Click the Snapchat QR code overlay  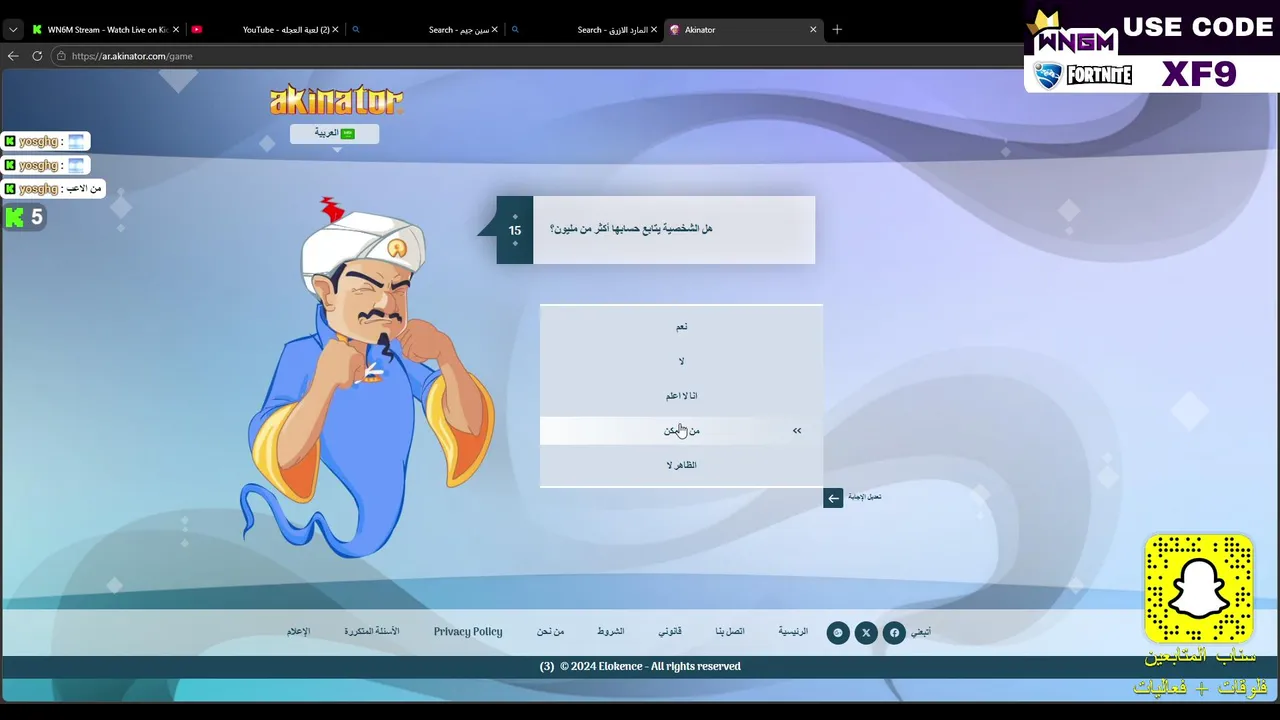[x=1199, y=589]
